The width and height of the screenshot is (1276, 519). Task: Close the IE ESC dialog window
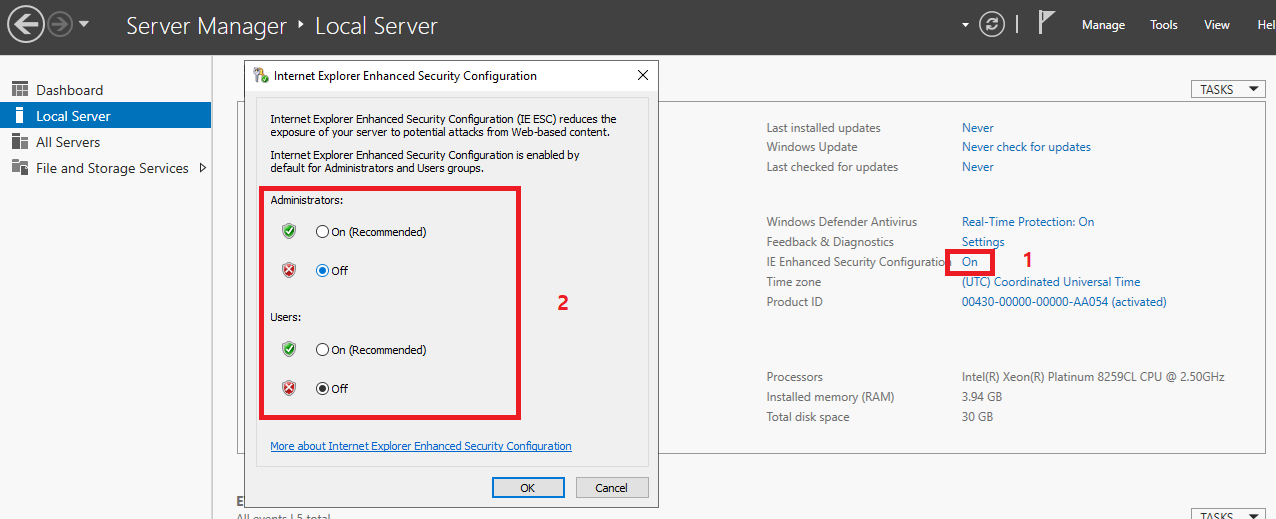[x=643, y=75]
